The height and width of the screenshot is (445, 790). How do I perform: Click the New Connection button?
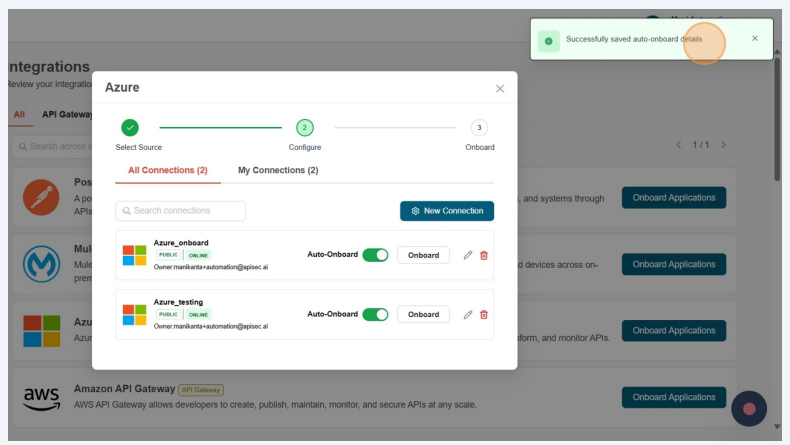point(446,211)
